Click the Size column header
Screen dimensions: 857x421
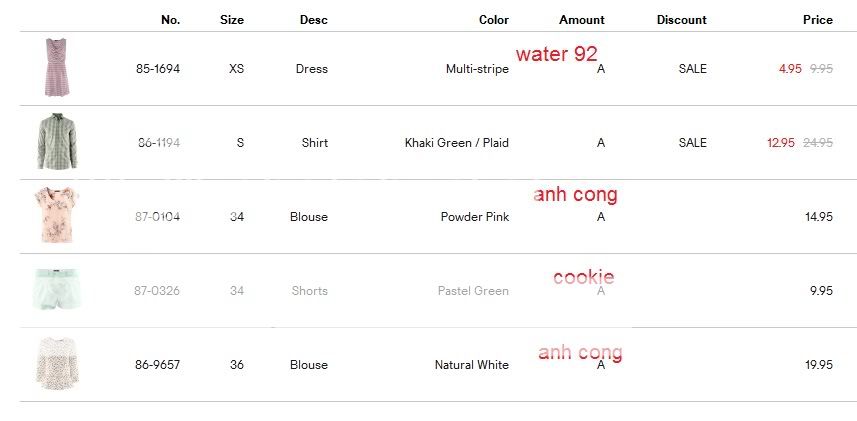tap(231, 20)
